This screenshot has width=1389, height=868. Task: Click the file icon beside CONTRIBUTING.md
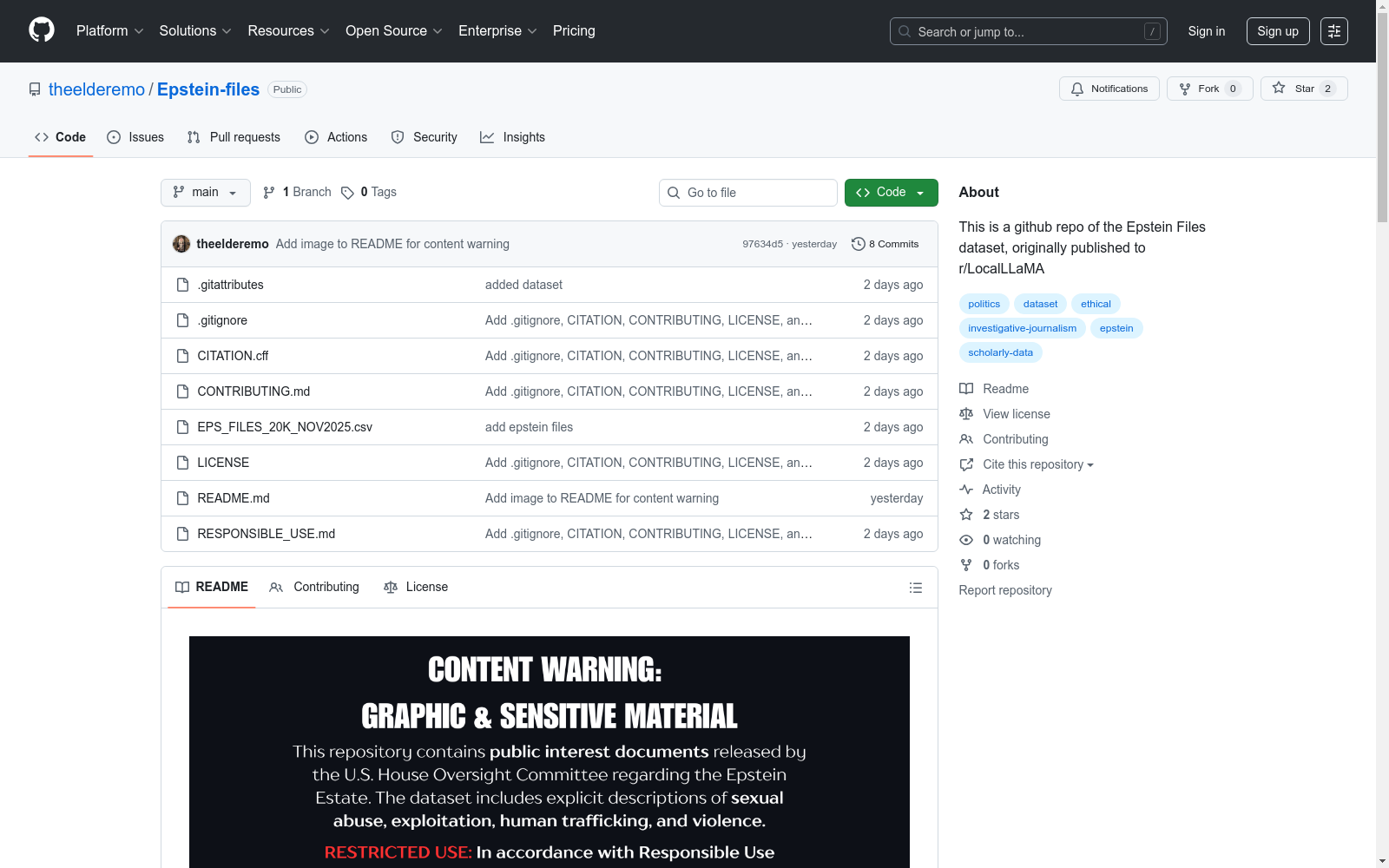(x=182, y=391)
